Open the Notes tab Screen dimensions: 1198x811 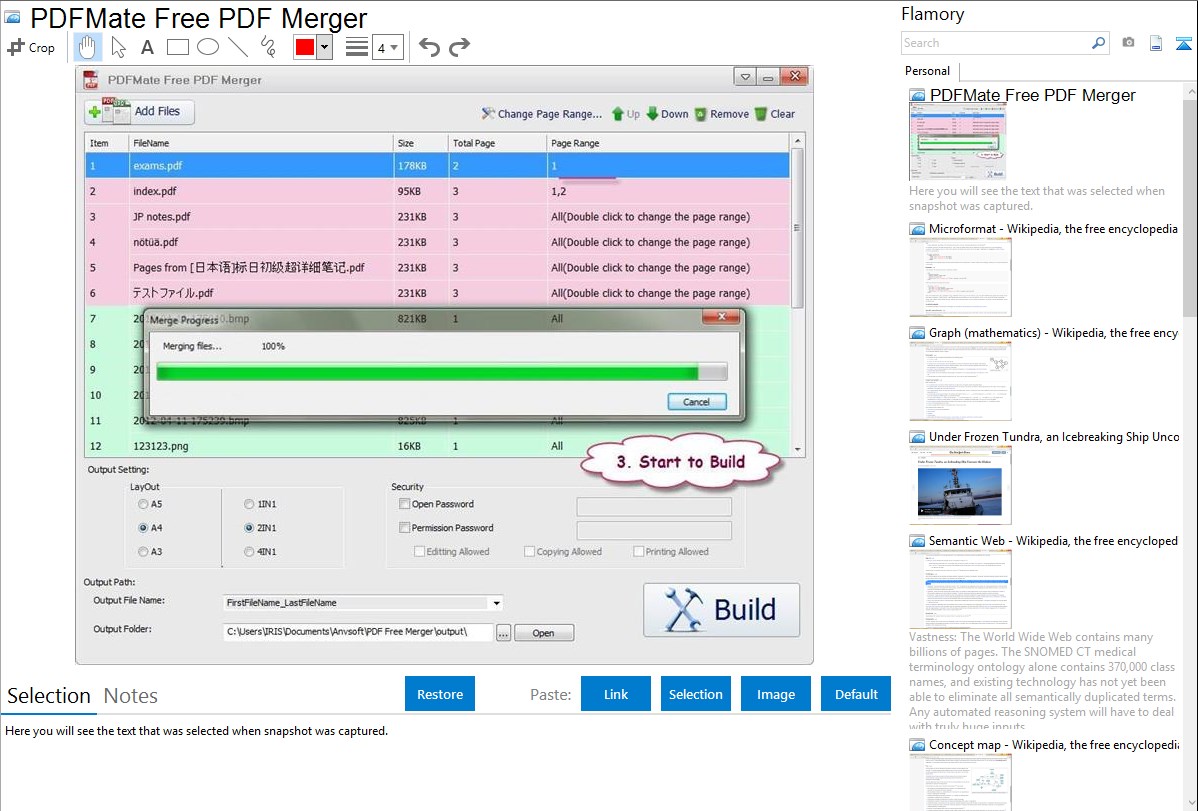[131, 696]
